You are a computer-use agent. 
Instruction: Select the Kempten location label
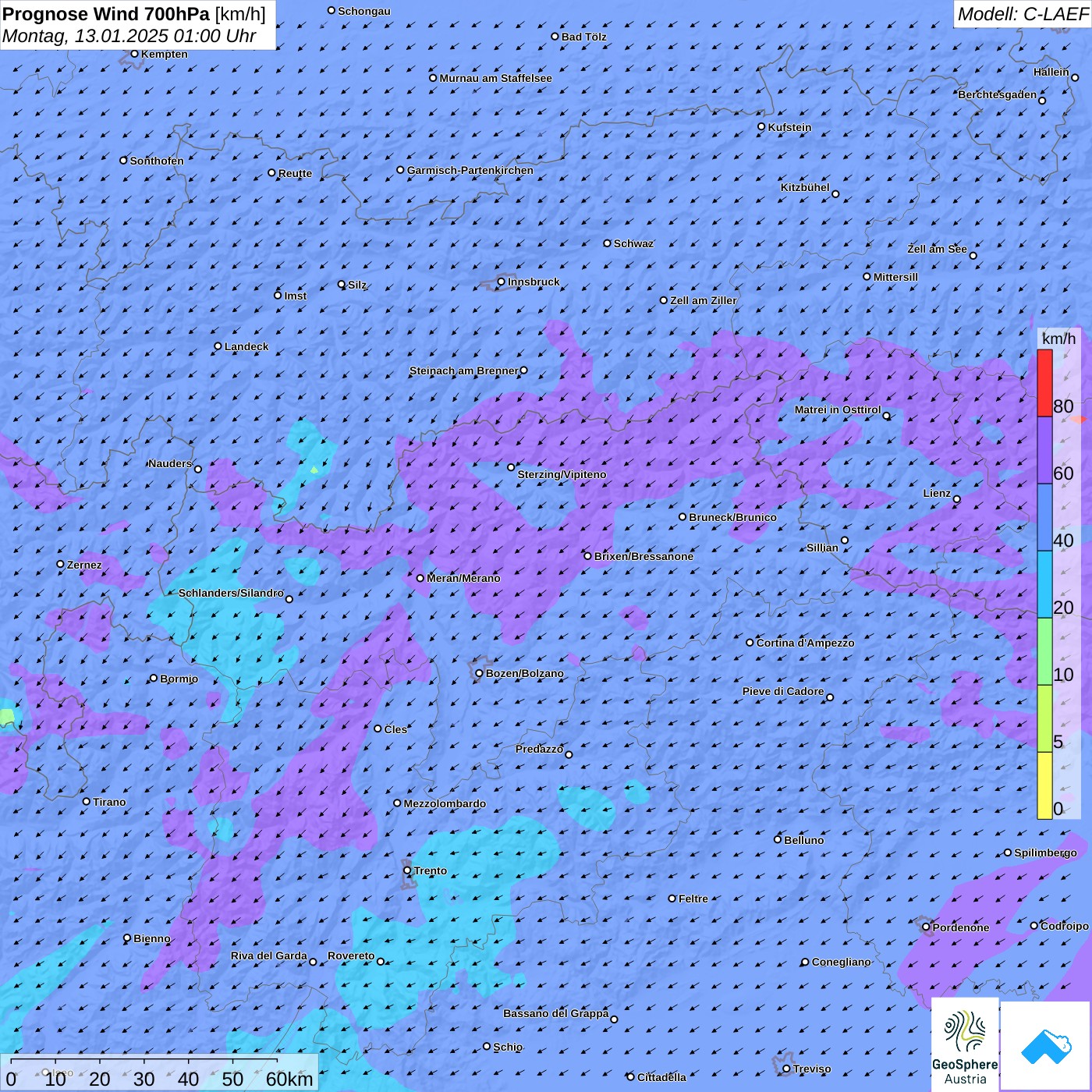coord(165,54)
